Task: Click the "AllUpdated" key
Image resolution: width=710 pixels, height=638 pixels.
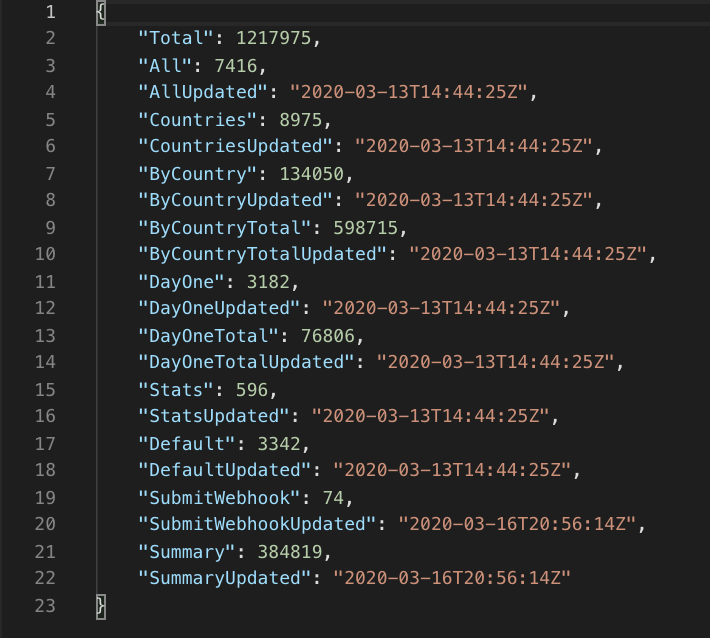Action: point(203,92)
